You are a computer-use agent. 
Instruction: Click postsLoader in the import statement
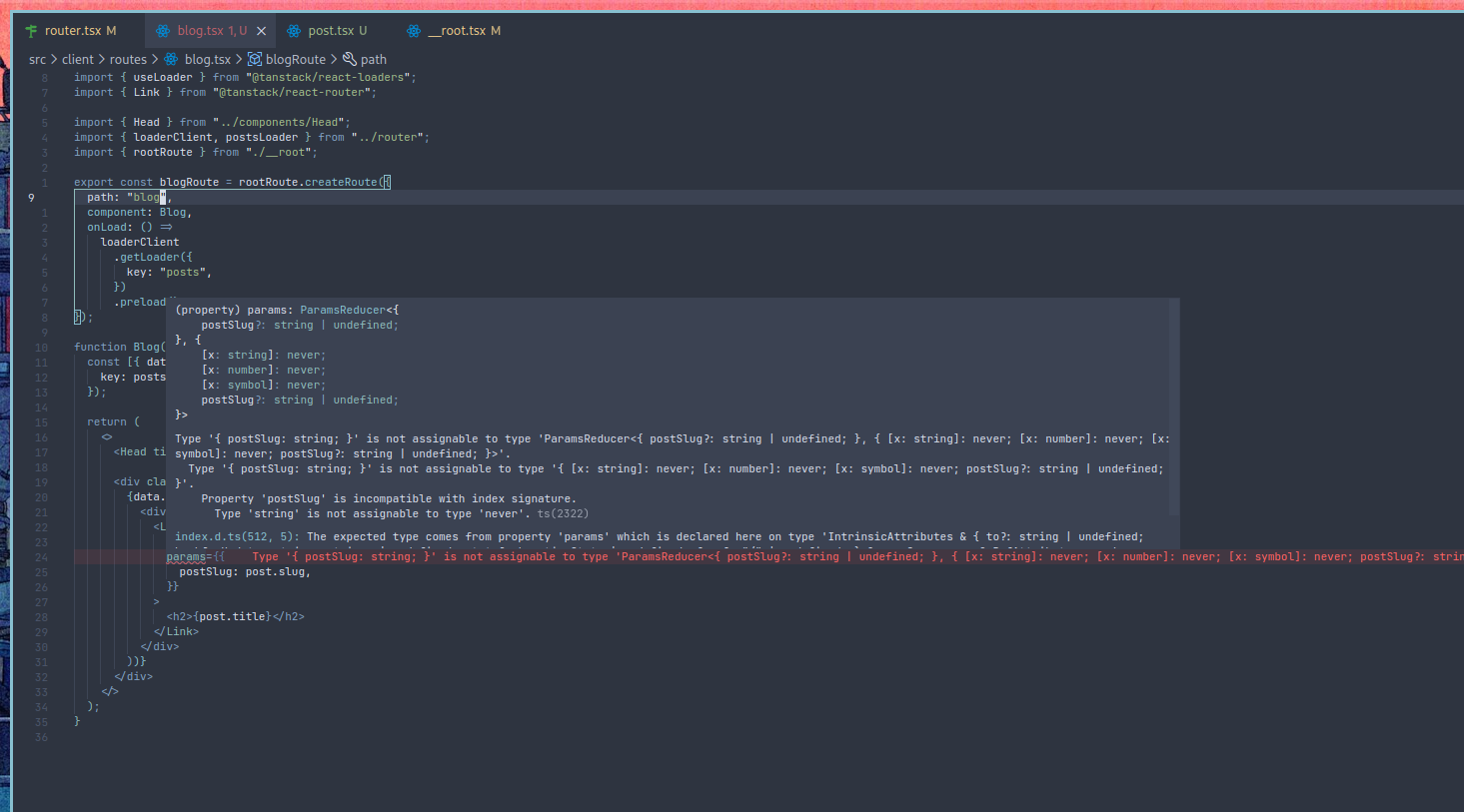coord(262,138)
